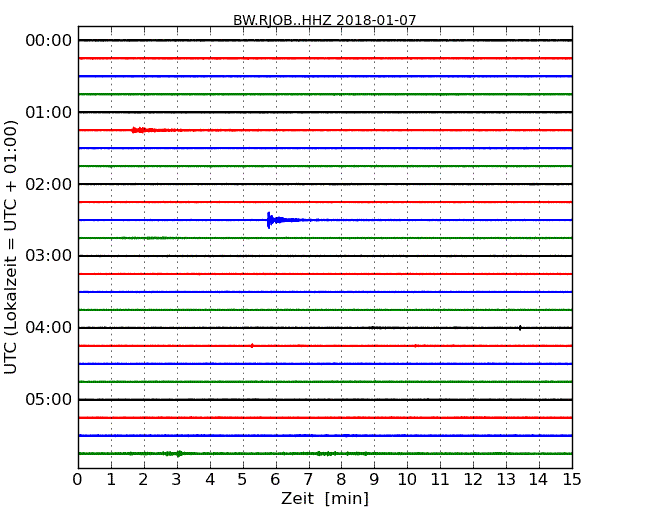Click the x-axis tick label 2

(x=144, y=480)
